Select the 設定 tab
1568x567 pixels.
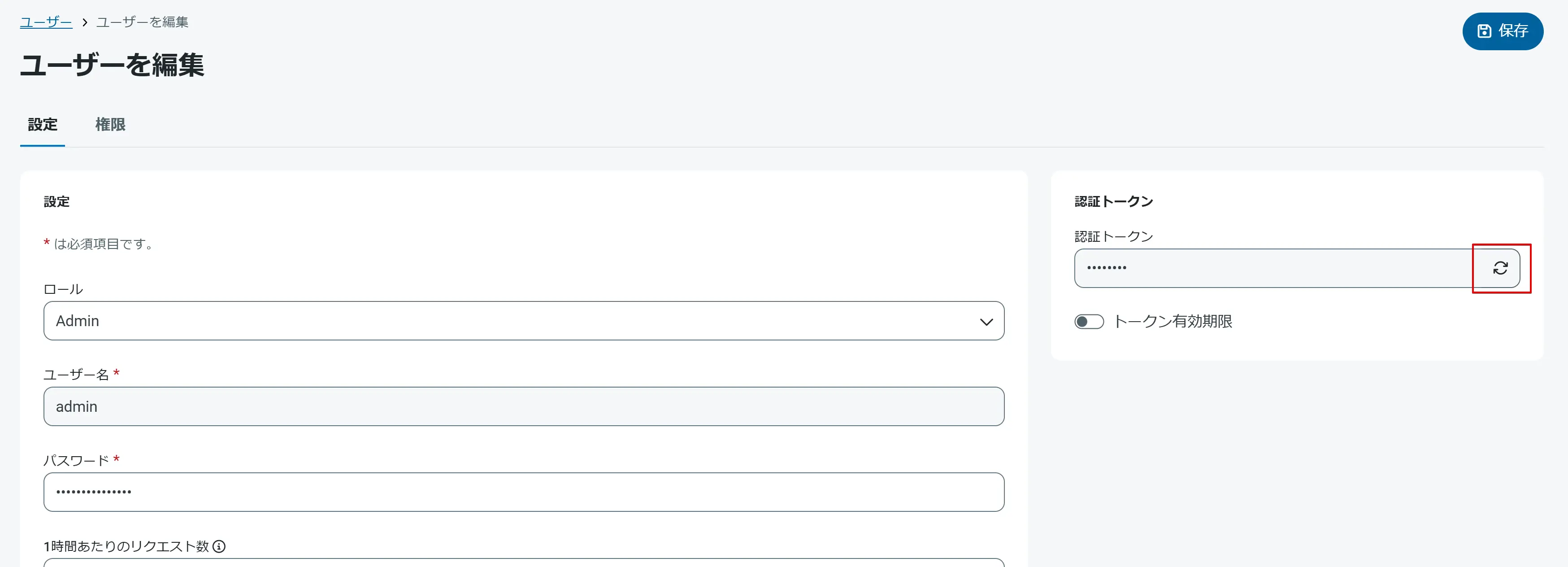click(x=43, y=125)
